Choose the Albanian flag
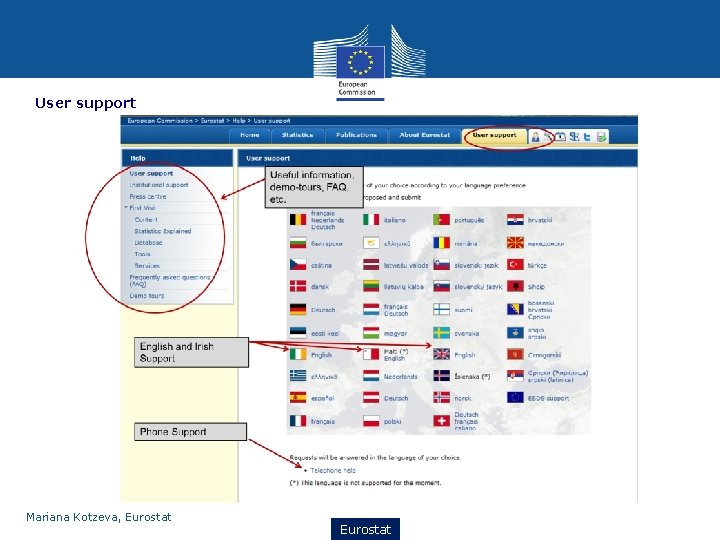The height and width of the screenshot is (540, 720). point(515,287)
